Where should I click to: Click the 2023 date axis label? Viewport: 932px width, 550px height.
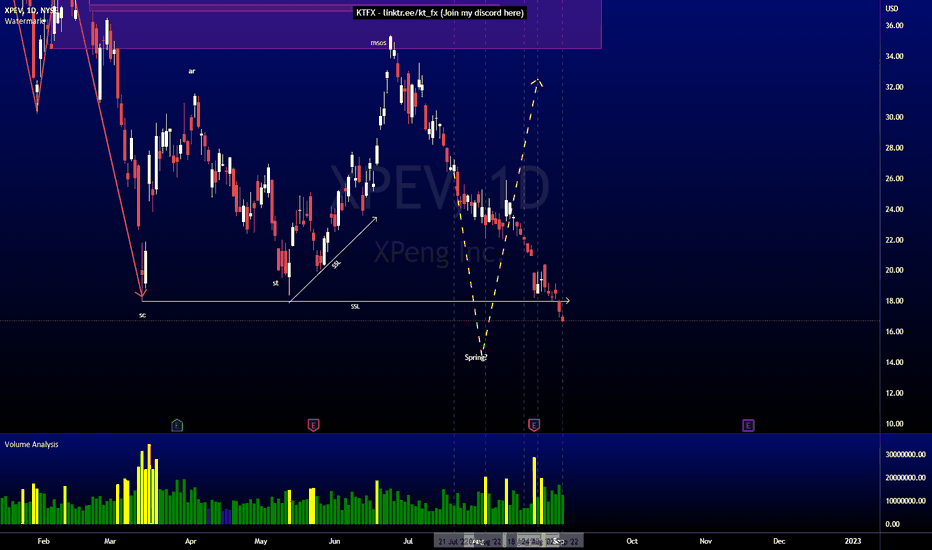click(853, 541)
